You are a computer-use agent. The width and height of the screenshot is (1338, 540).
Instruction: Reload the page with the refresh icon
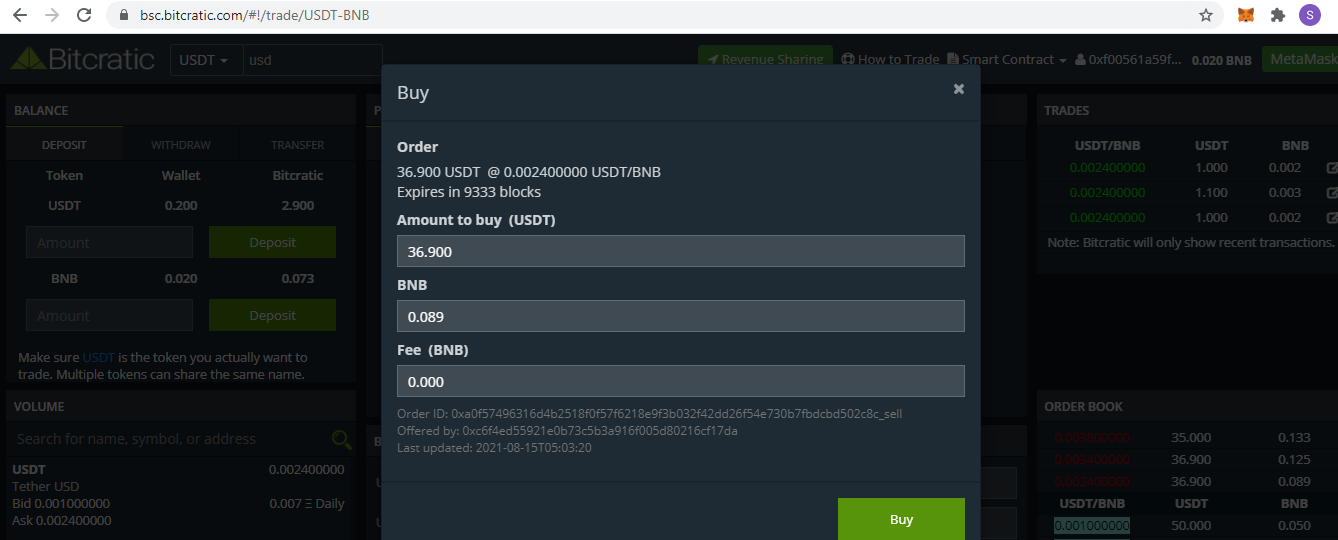pyautogui.click(x=84, y=15)
